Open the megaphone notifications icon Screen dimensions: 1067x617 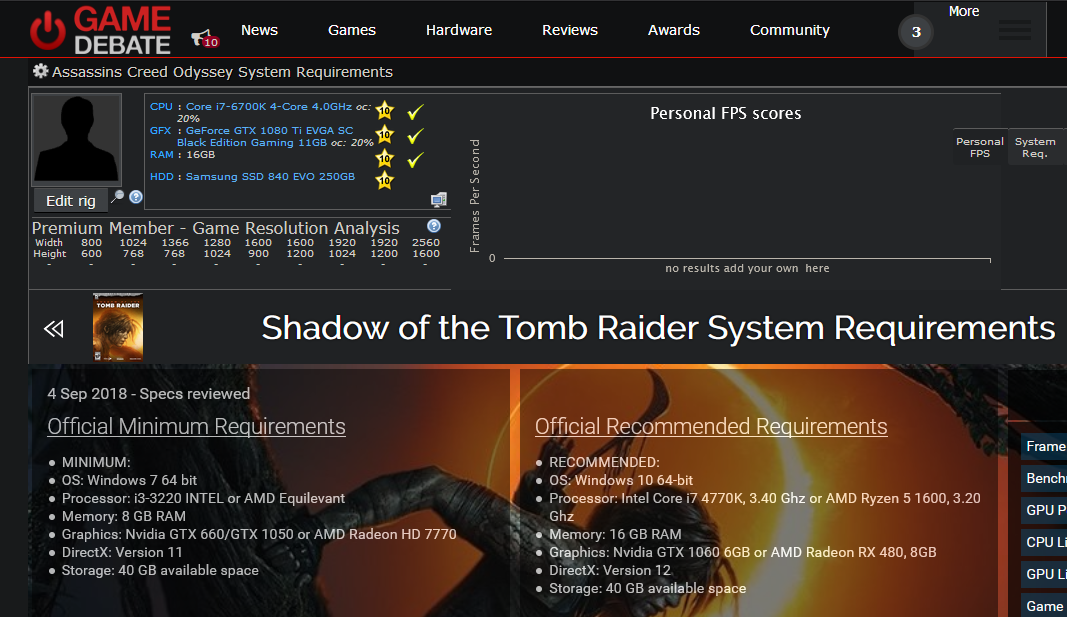(204, 39)
